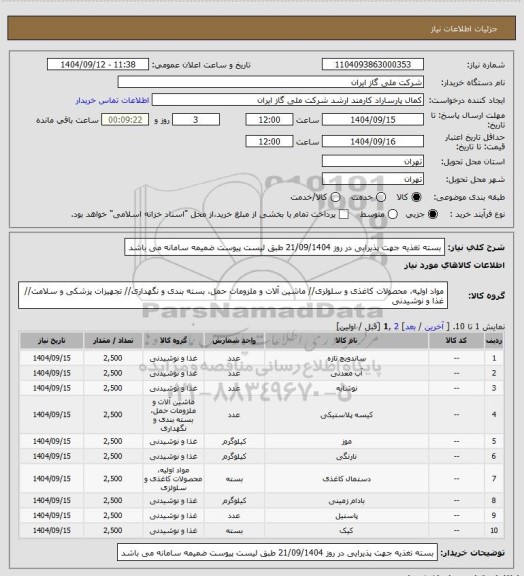Click the نام کالا column header
The width and height of the screenshot is (524, 576).
(x=346, y=341)
